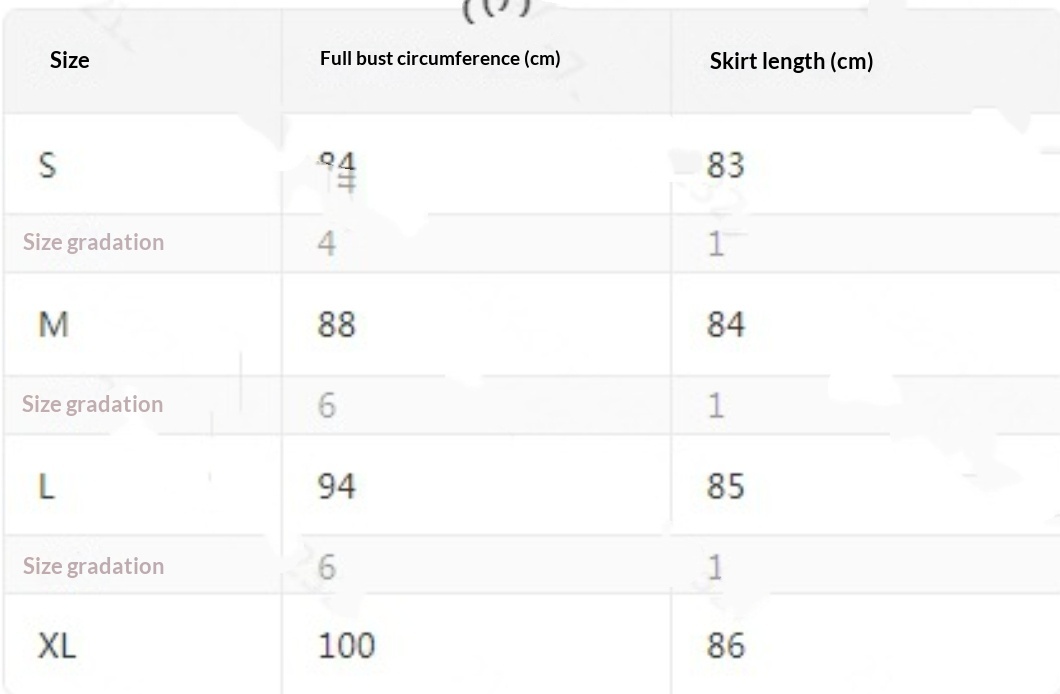Click skirt length value 84 for M
The image size is (1060, 694).
726,325
